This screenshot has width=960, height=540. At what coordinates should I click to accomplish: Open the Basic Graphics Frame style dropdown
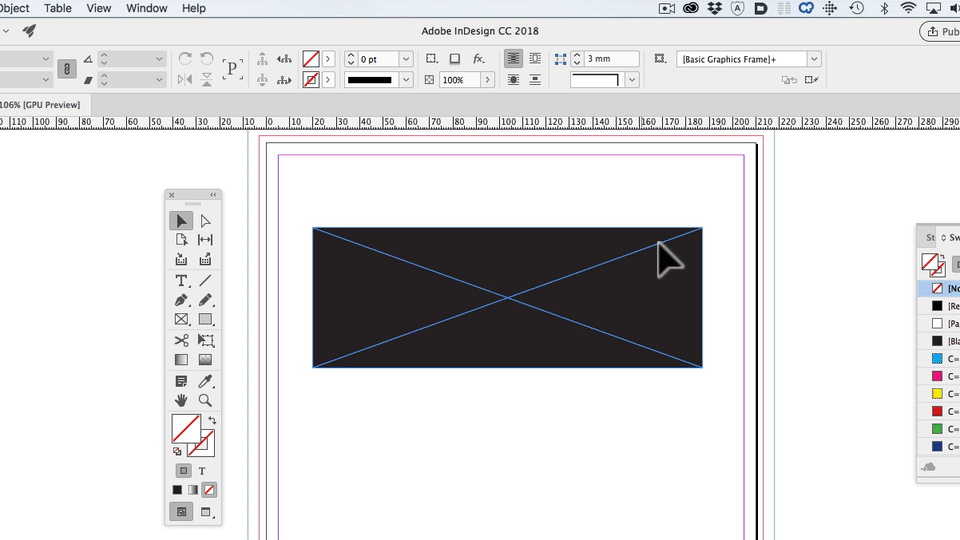(x=814, y=59)
